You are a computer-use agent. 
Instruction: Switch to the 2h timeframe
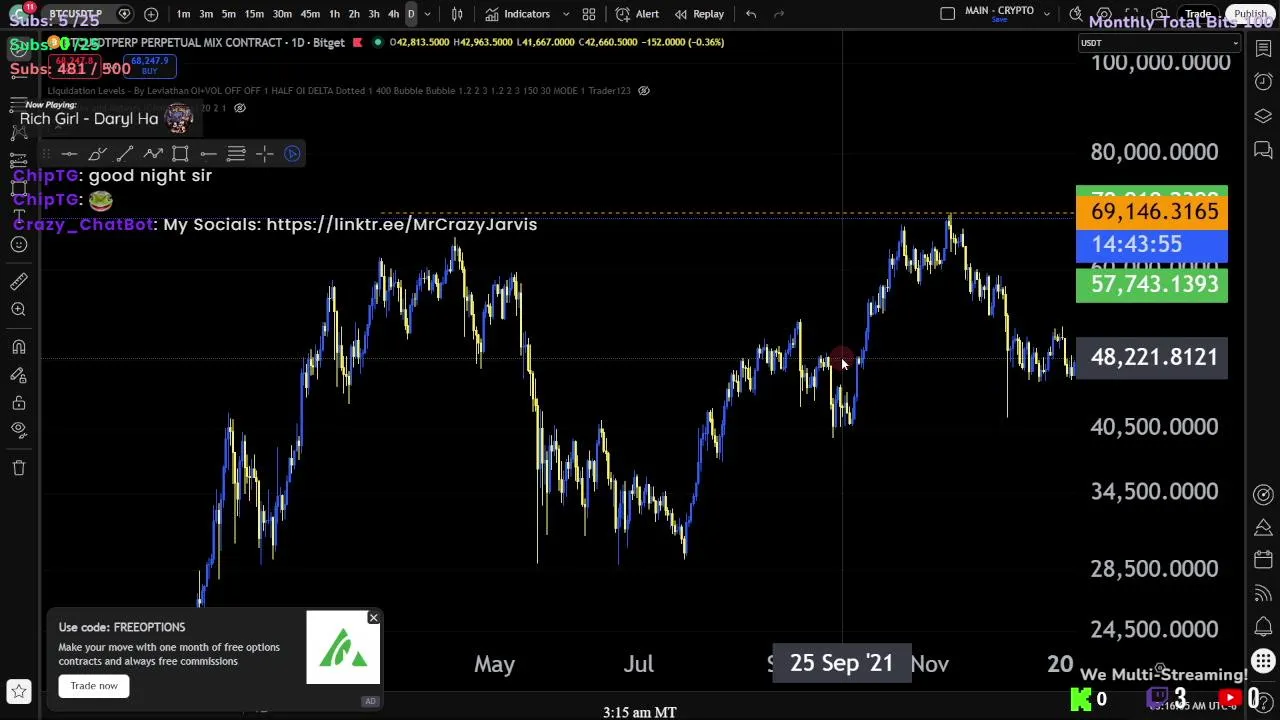354,14
